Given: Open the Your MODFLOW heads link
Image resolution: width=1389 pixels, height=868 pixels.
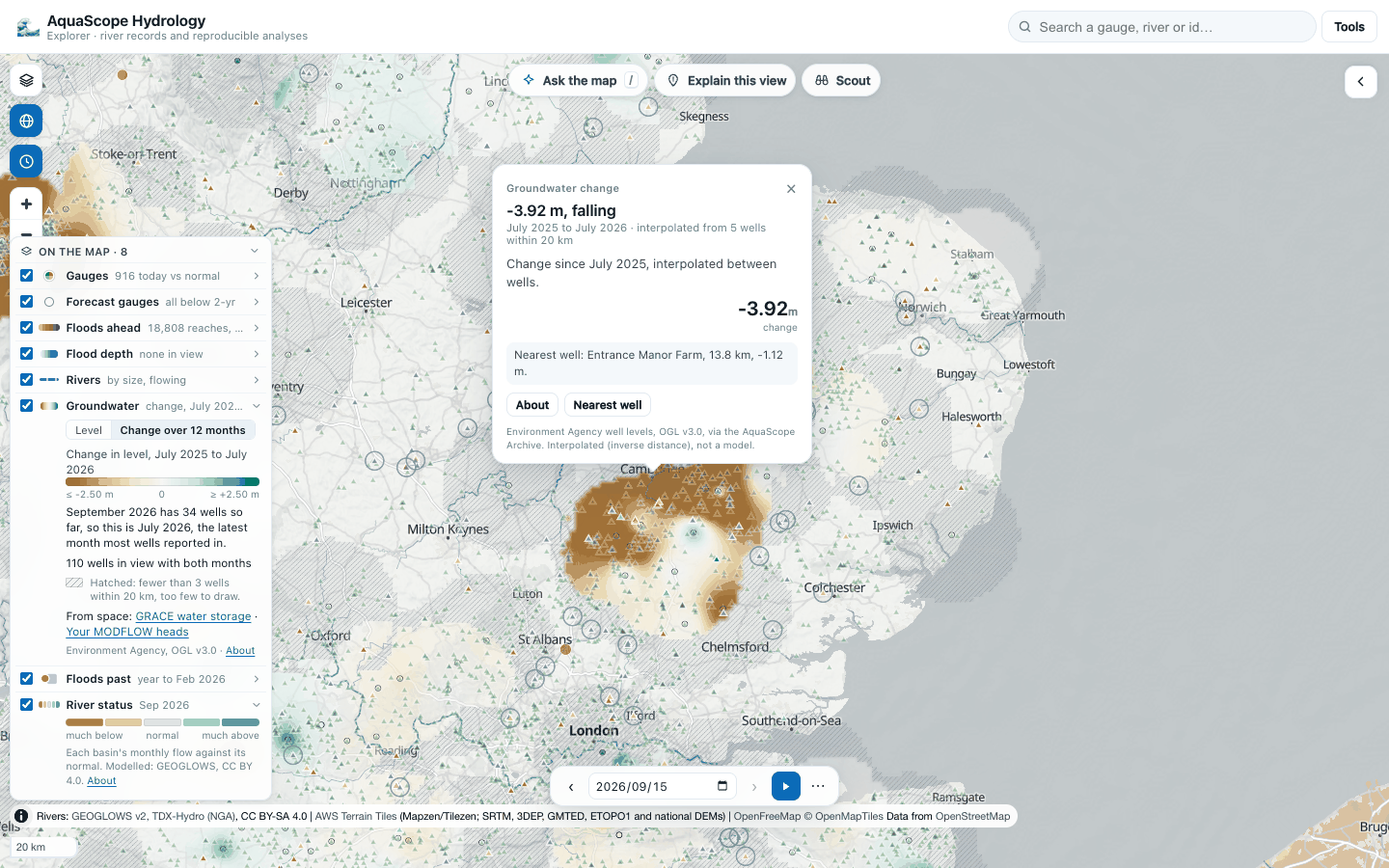Looking at the screenshot, I should point(127,632).
